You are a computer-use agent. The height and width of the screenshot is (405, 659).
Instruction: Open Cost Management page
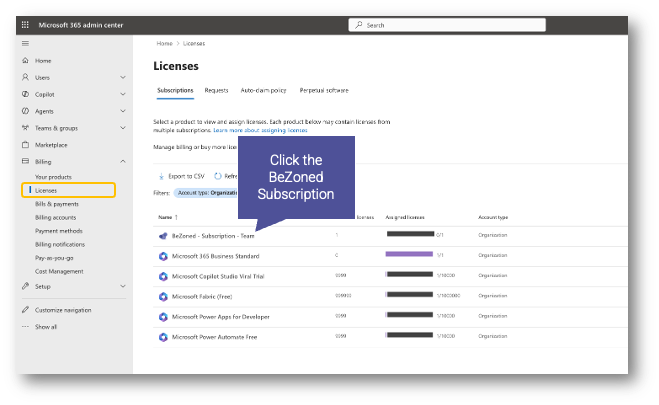point(59,271)
